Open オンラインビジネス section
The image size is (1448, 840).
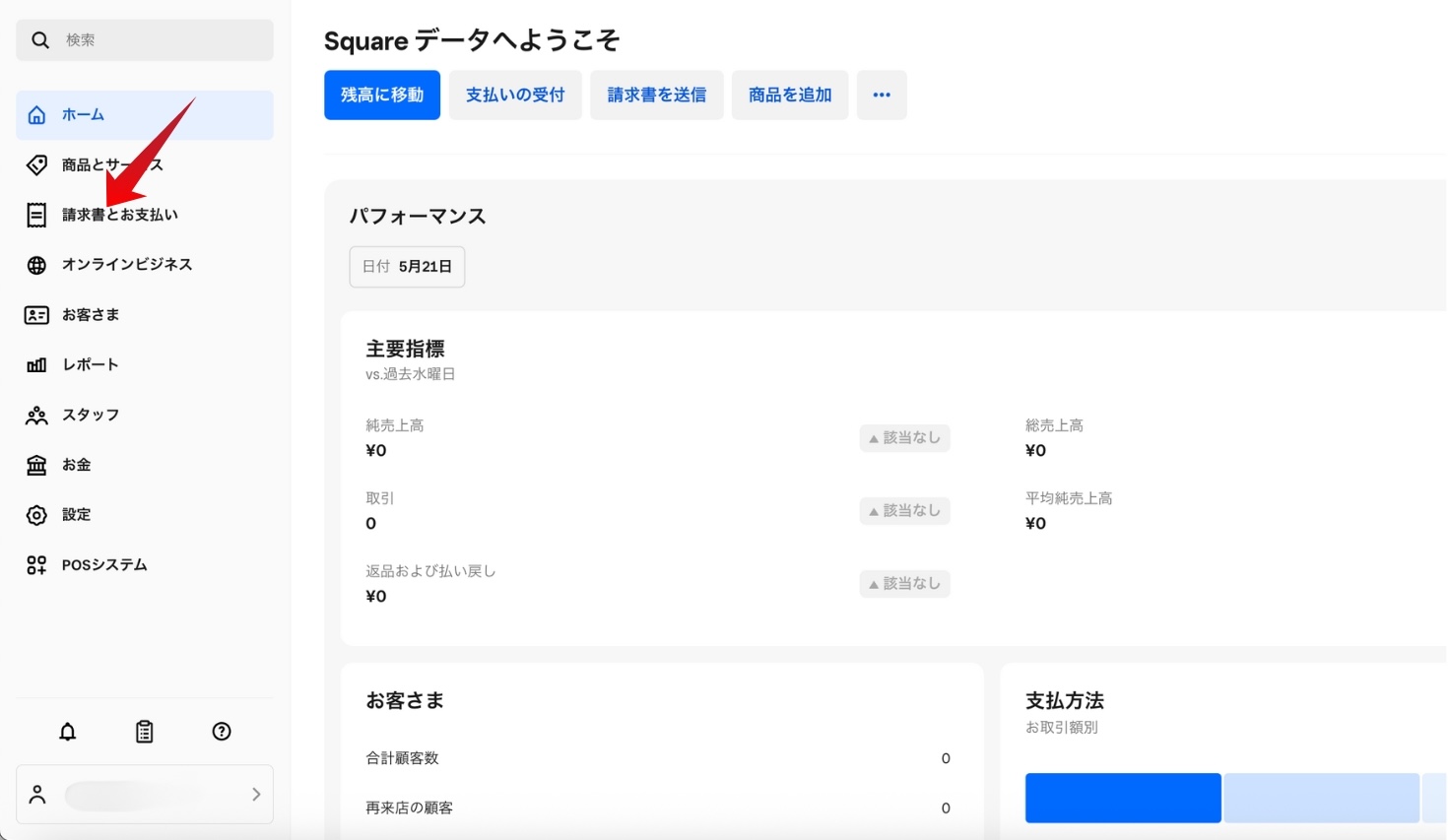[145, 265]
